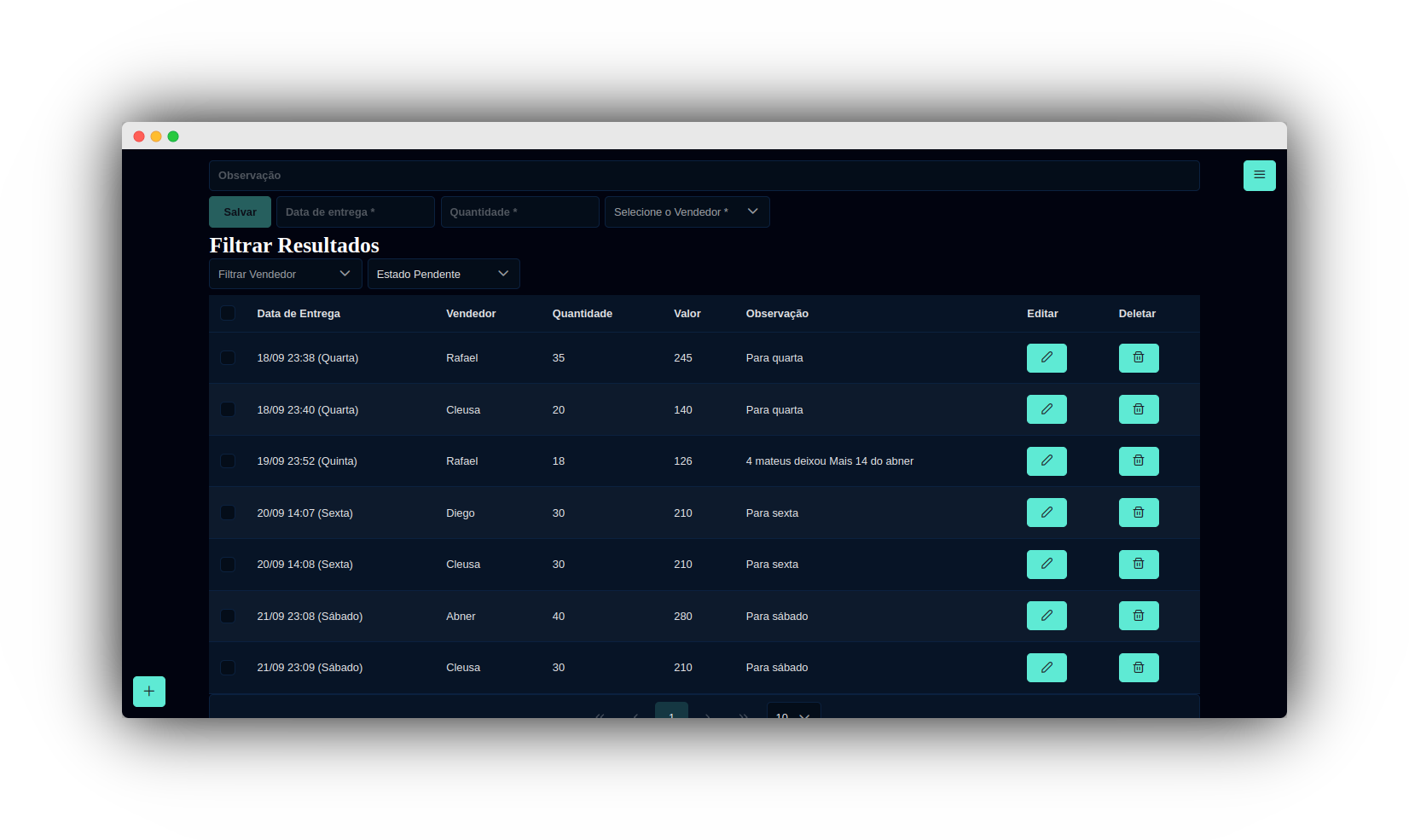Click the Quantidade column header
Image resolution: width=1409 pixels, height=840 pixels.
[583, 314]
